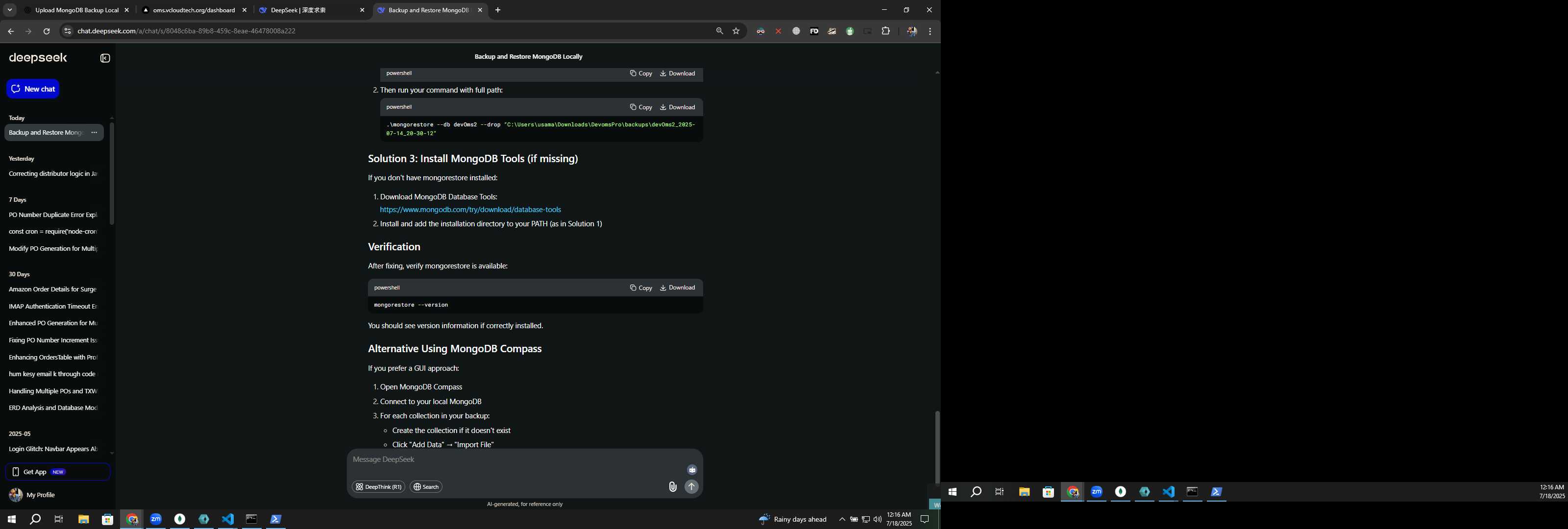Open File Explorer on right monitor taskbar
Screen dimensions: 1568x529
point(1025,492)
